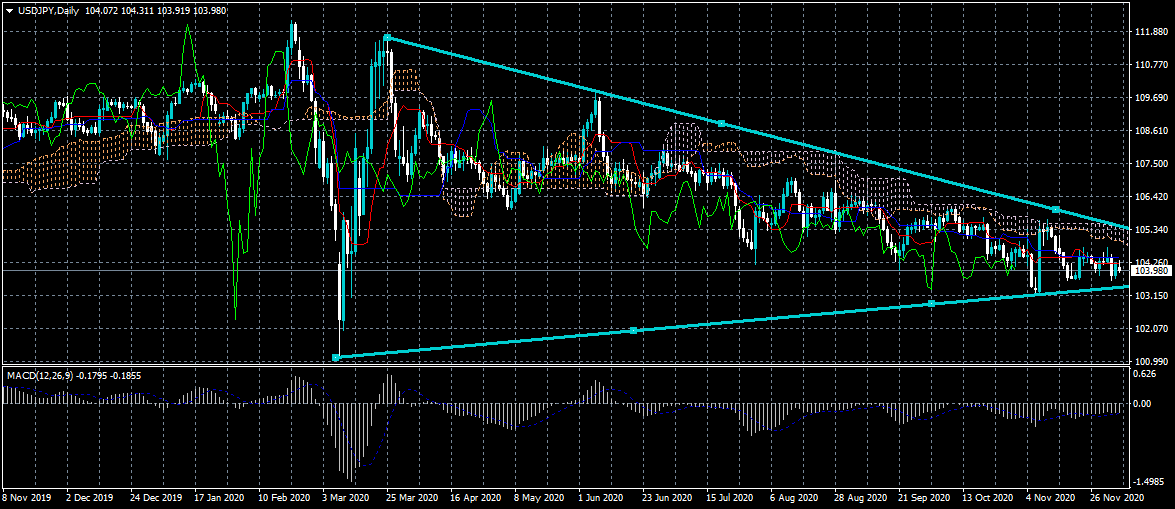Select the upper trendline's start anchor at March 2020 high
The image size is (1175, 509).
[x=387, y=37]
